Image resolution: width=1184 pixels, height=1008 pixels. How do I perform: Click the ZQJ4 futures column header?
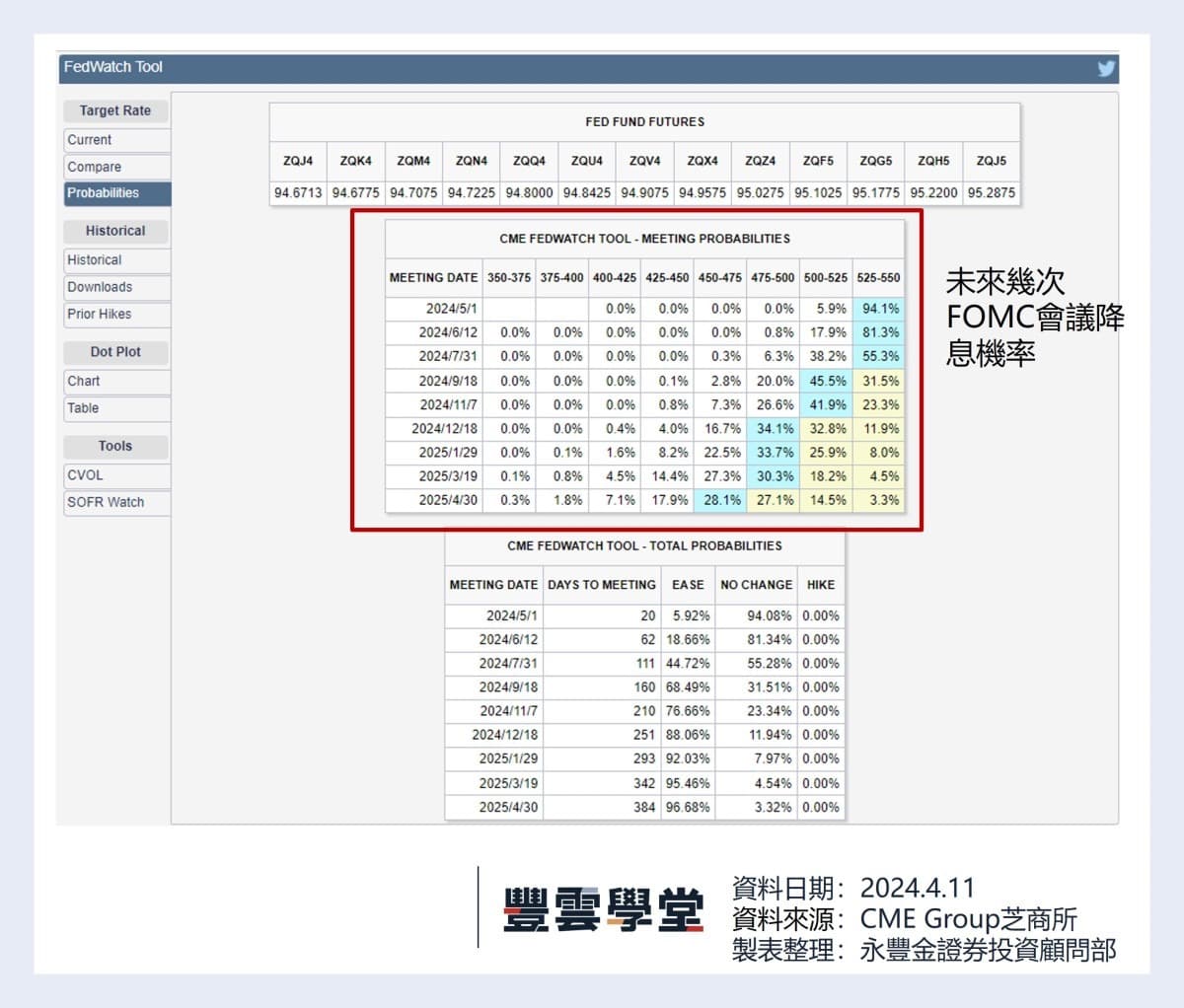point(298,161)
